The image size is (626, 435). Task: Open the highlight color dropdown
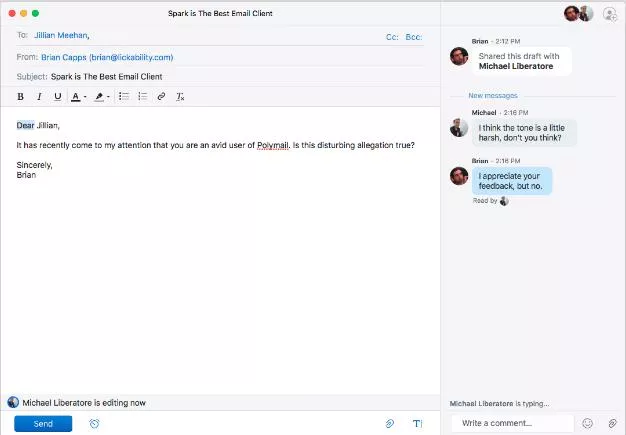tap(108, 97)
